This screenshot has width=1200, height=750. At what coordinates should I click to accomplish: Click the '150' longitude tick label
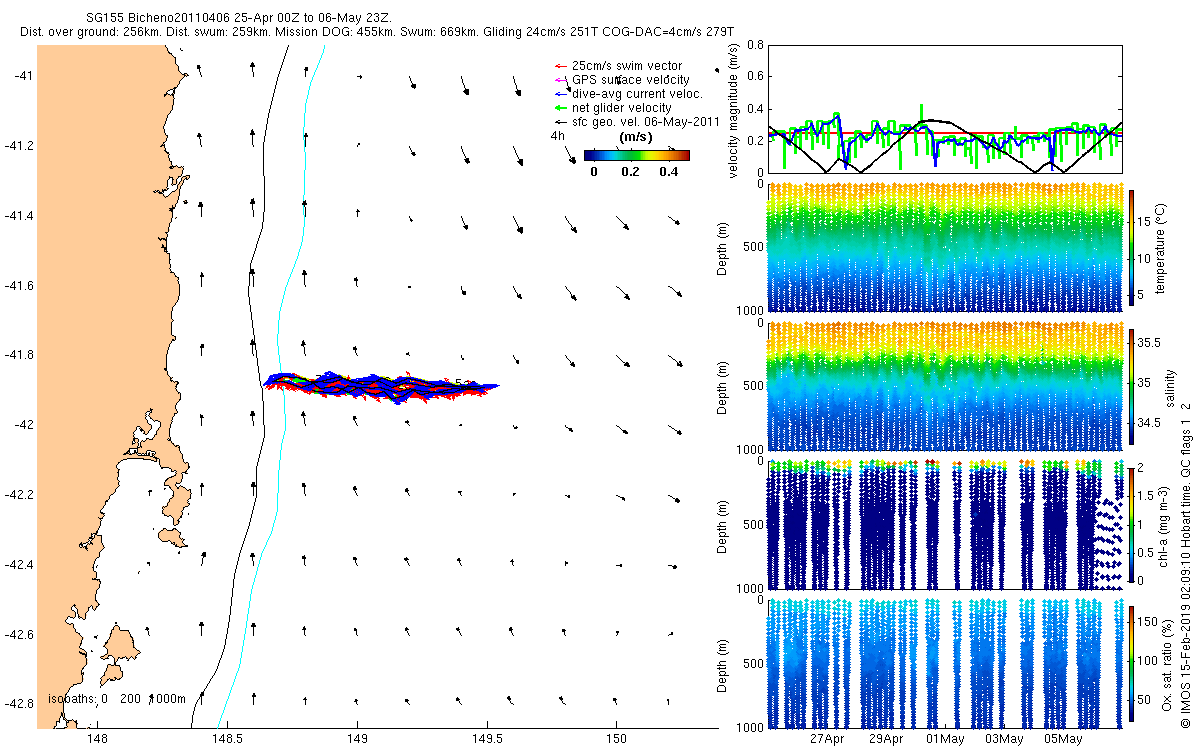pyautogui.click(x=617, y=739)
